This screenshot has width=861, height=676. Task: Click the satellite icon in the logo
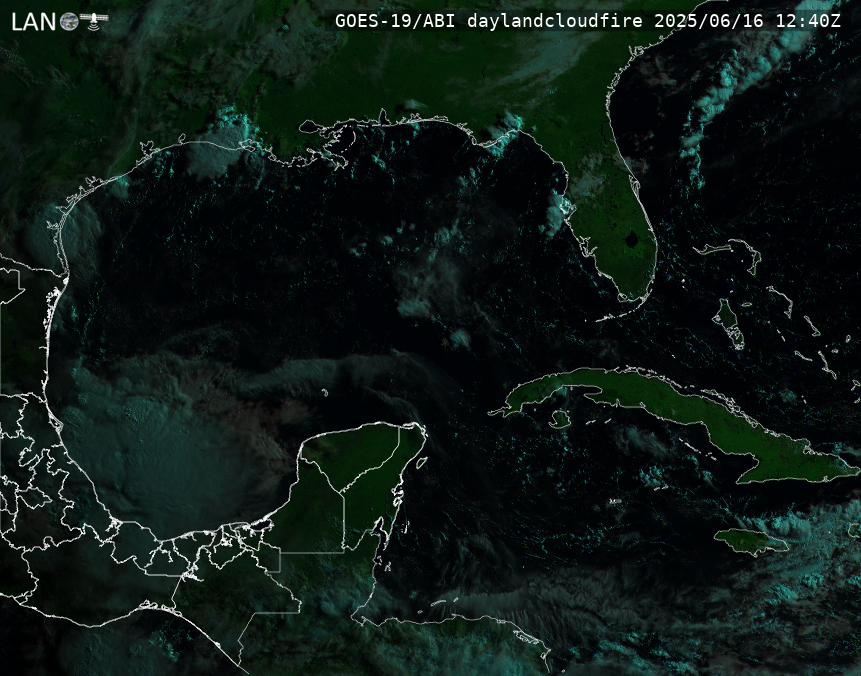point(94,20)
